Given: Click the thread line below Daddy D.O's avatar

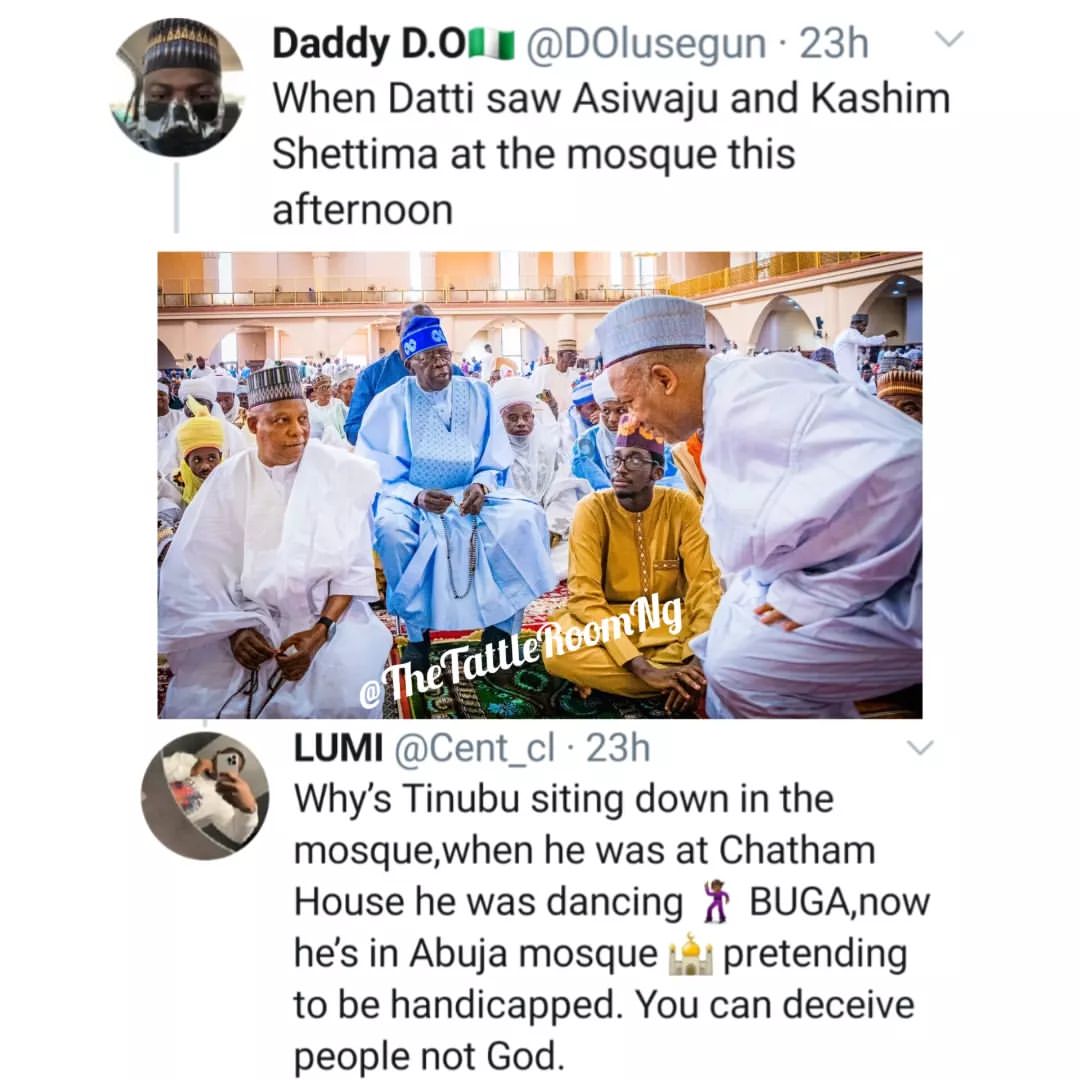Looking at the screenshot, I should click(x=176, y=197).
